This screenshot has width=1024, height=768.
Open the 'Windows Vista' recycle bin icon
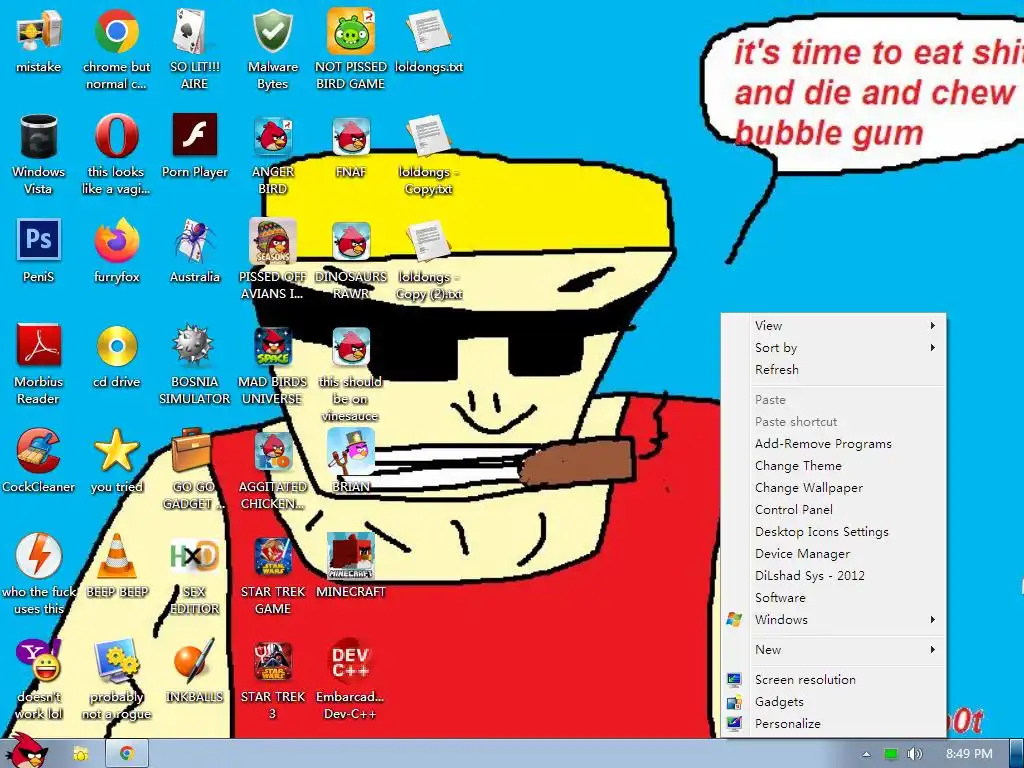coord(39,136)
